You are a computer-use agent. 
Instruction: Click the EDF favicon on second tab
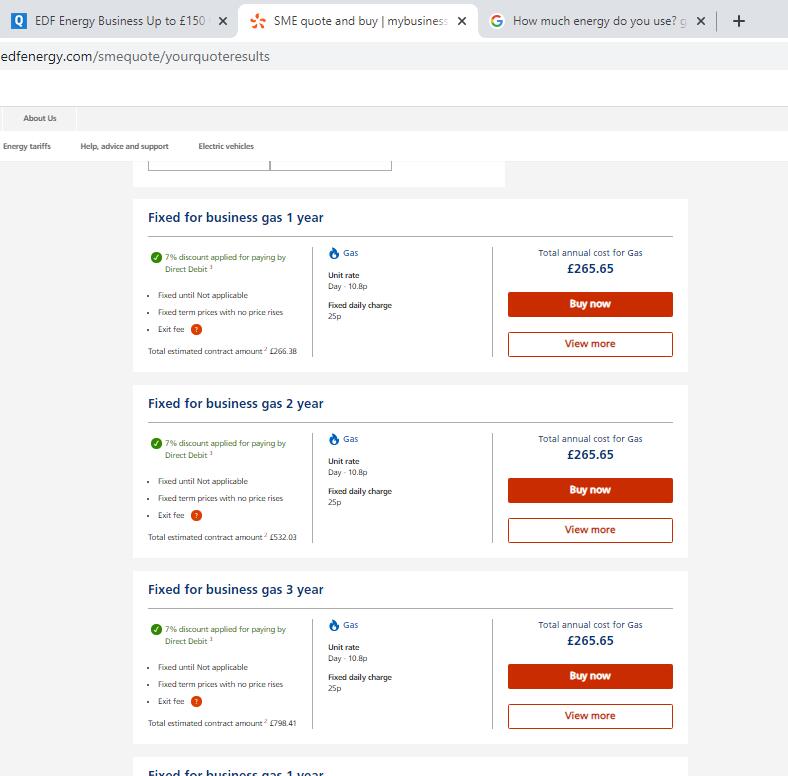pos(258,21)
